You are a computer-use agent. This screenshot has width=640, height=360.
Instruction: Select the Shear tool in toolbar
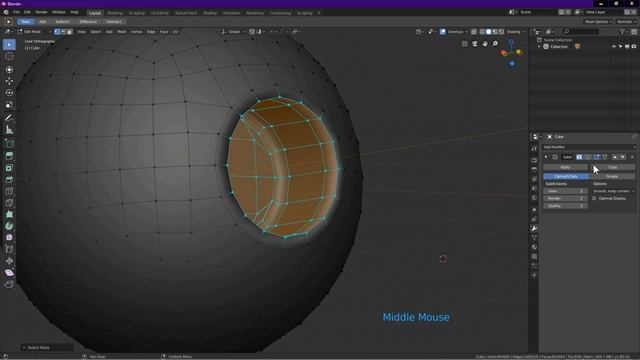coord(9,273)
